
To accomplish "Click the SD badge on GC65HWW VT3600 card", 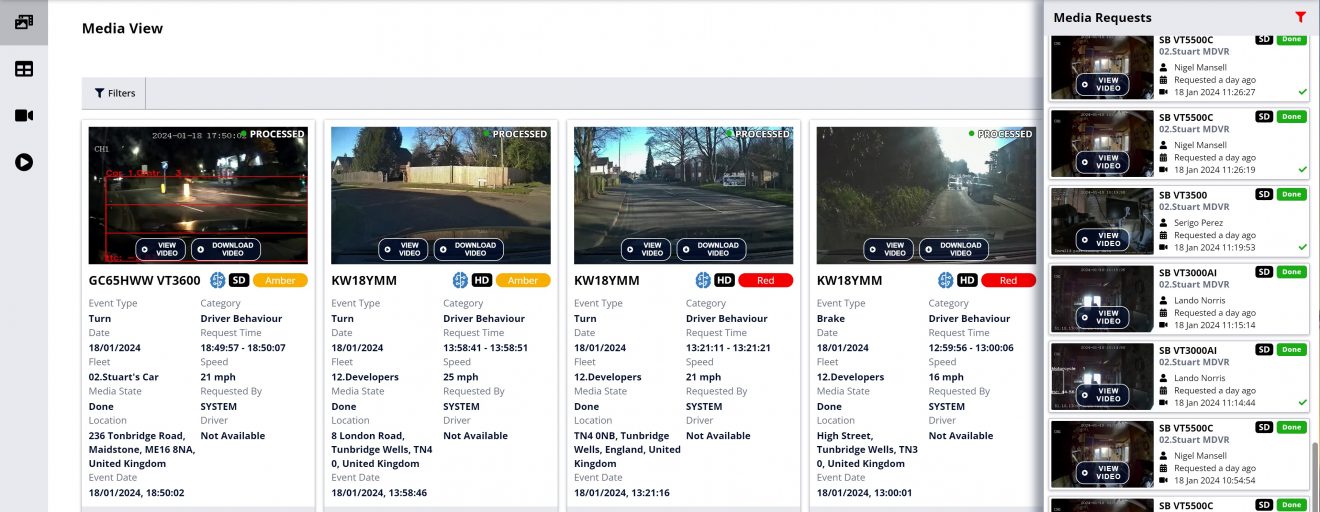I will click(239, 281).
